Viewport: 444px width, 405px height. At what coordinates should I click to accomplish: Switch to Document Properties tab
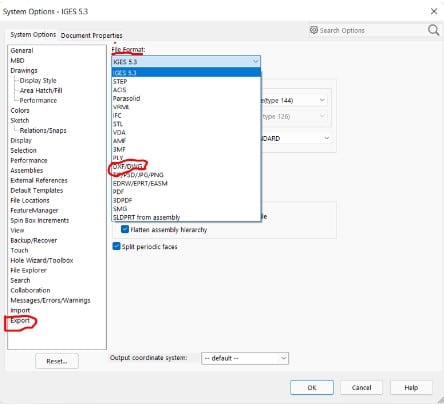pos(91,35)
